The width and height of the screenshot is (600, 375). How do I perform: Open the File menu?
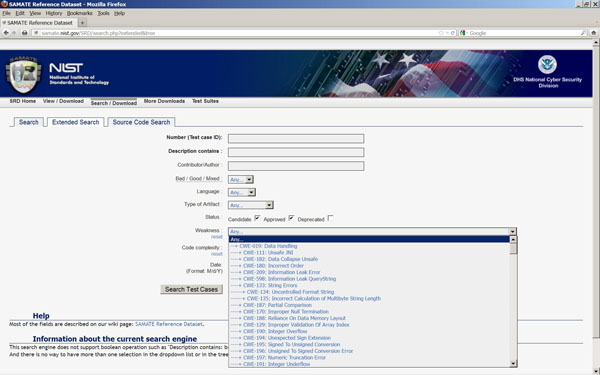tap(7, 13)
